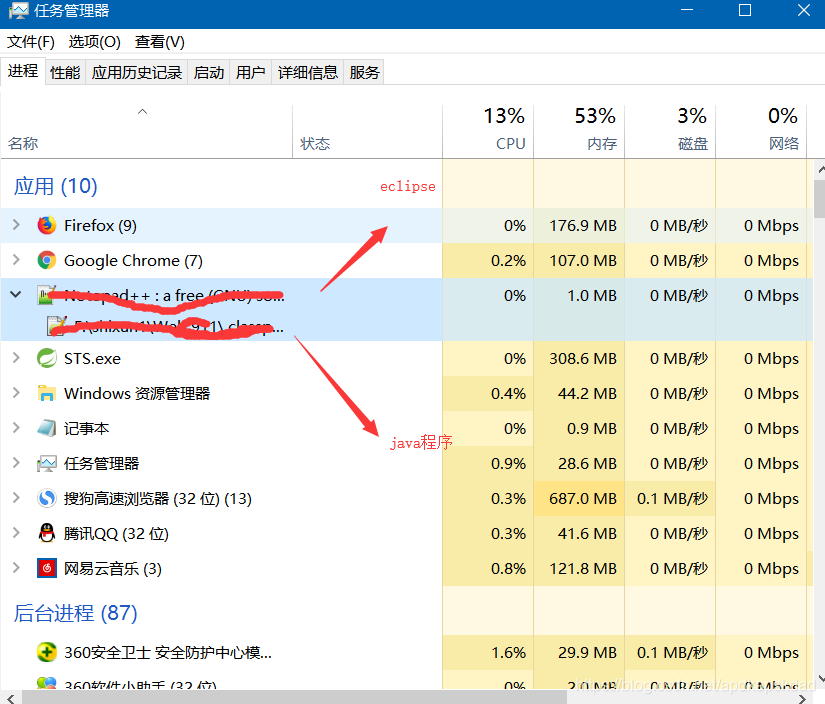Click the 腾讯QQ penguin icon
Screen dimensions: 825x704
(x=46, y=533)
